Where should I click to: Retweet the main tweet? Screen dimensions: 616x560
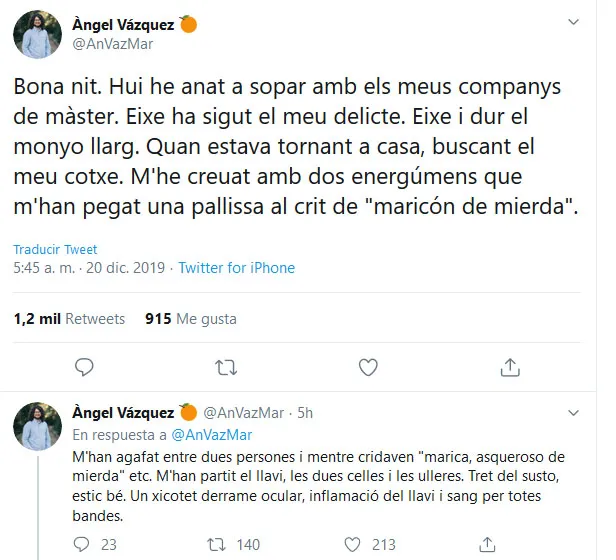click(226, 368)
